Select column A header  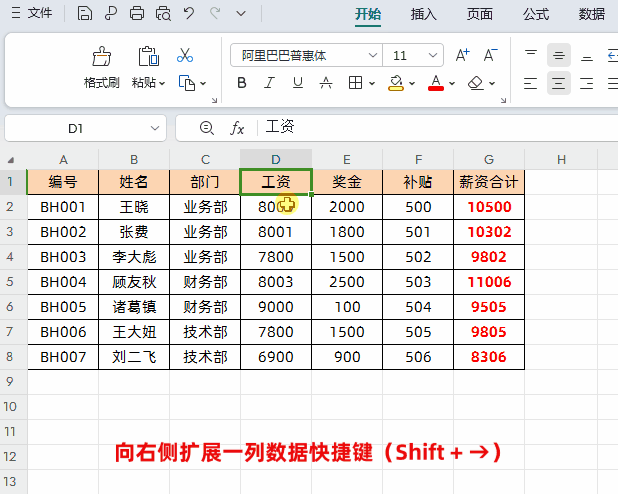63,160
